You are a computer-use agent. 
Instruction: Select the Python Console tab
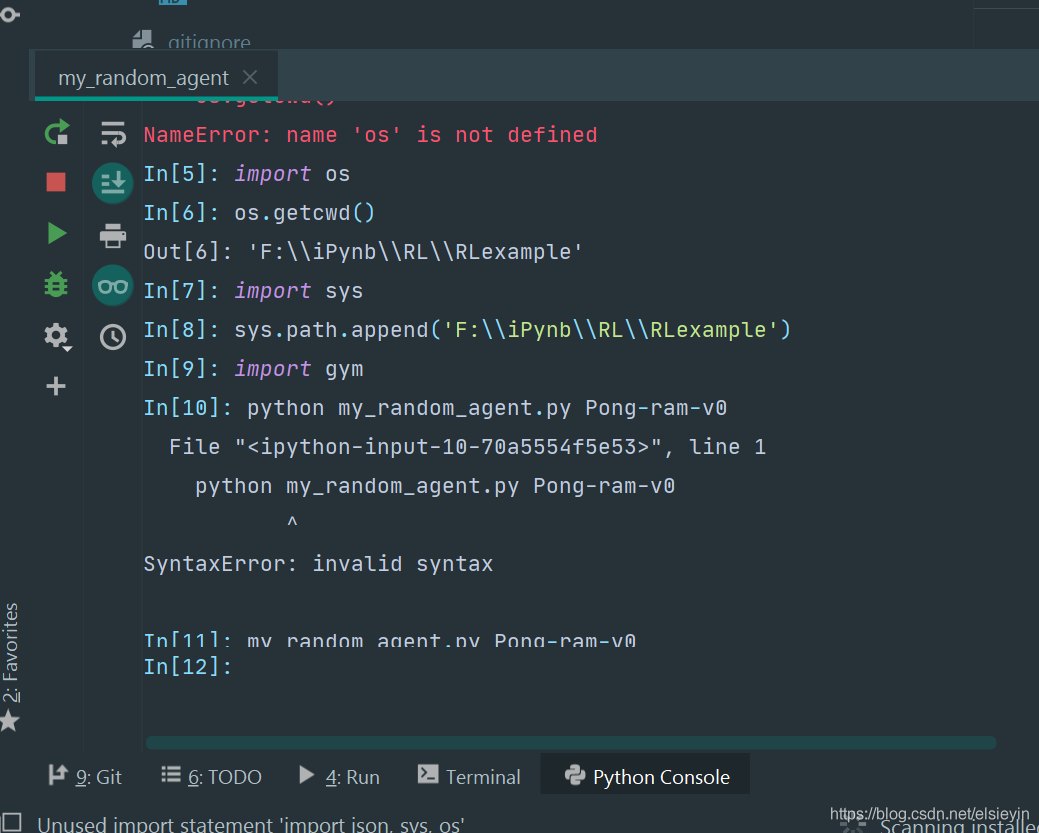(x=645, y=773)
